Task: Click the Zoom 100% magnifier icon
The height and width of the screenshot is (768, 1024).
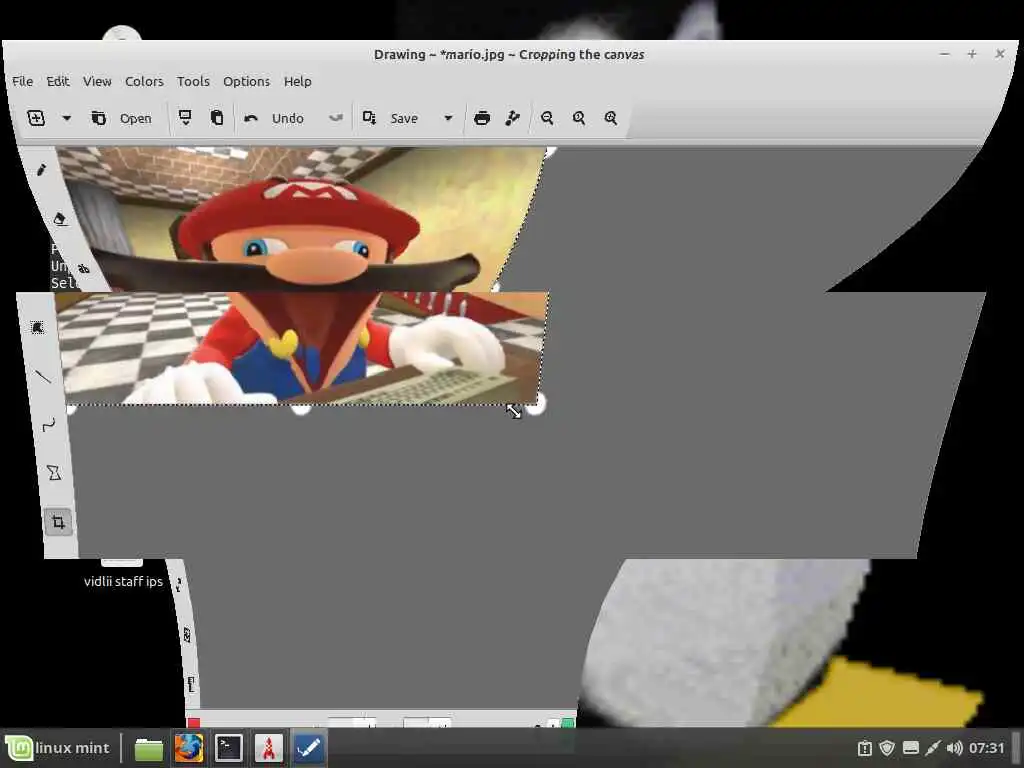Action: click(x=579, y=118)
